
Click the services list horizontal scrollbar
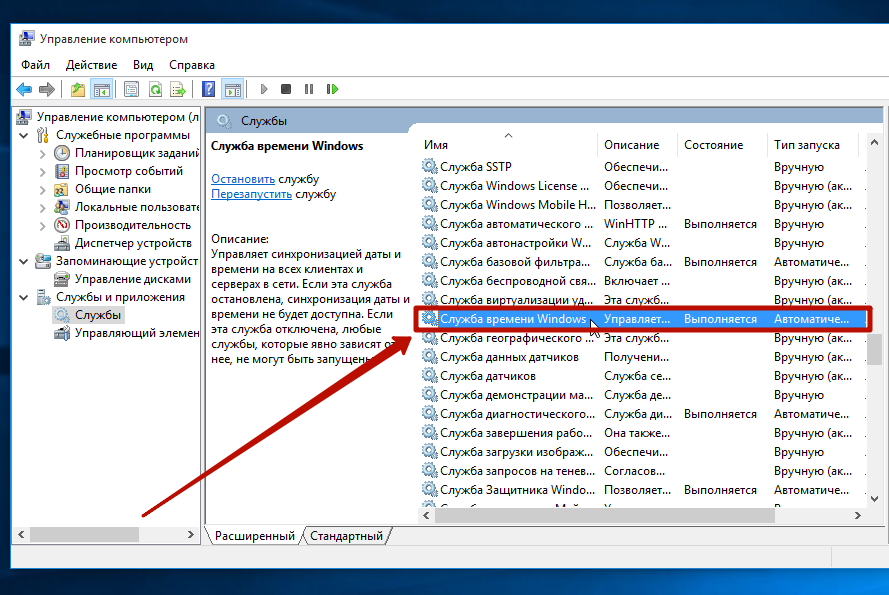pos(600,515)
